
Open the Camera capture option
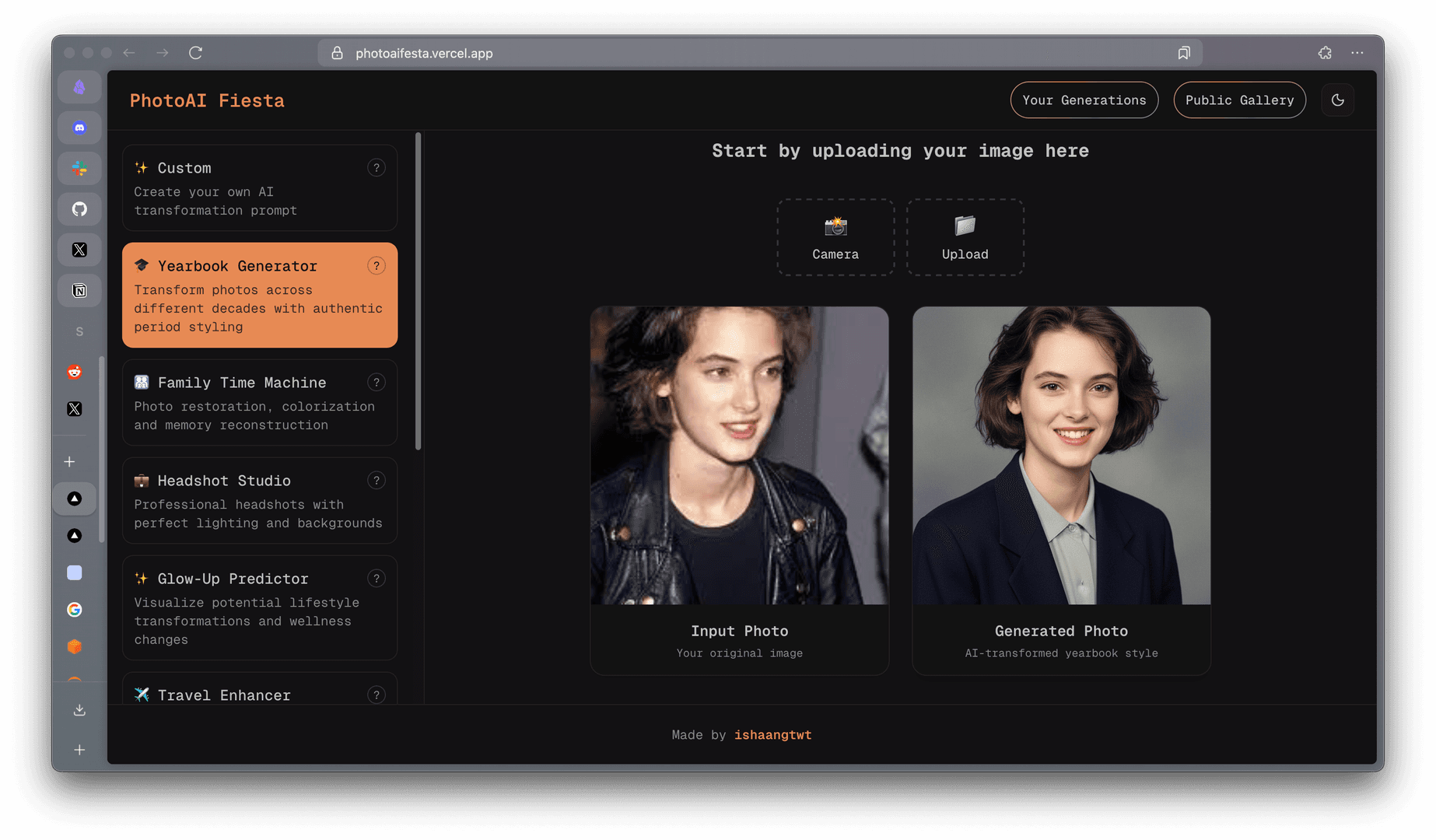pos(835,237)
